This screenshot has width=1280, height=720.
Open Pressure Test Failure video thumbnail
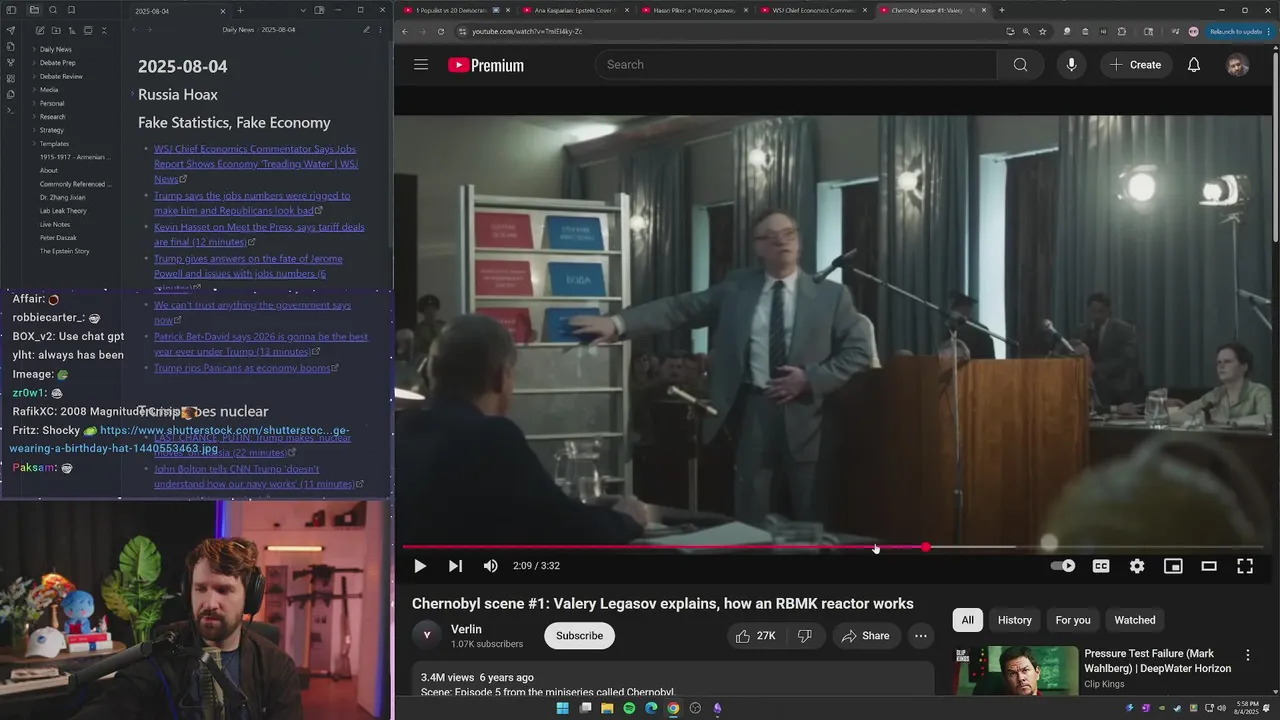pyautogui.click(x=1015, y=672)
